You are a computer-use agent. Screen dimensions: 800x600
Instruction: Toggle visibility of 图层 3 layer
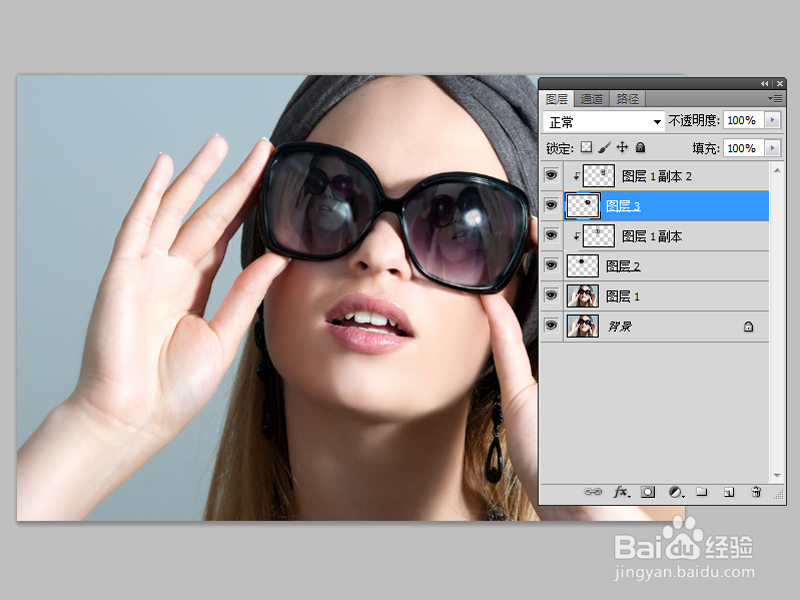point(552,206)
